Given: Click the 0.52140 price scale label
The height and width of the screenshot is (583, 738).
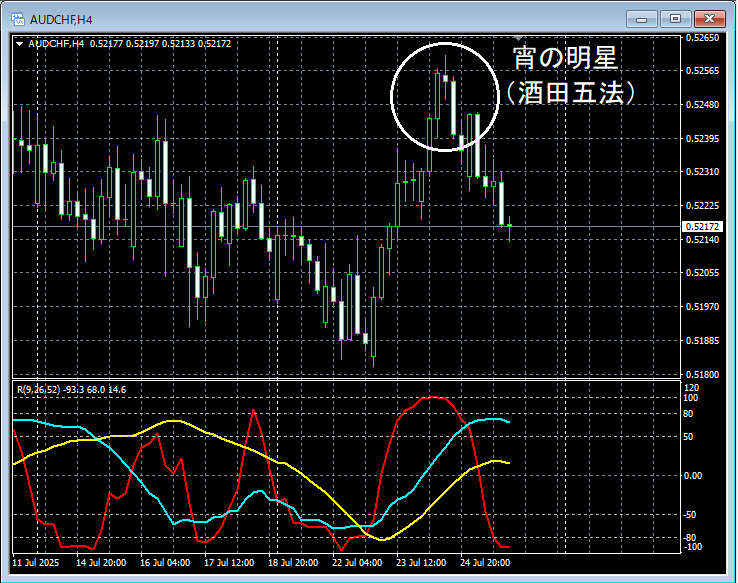Looking at the screenshot, I should (703, 240).
